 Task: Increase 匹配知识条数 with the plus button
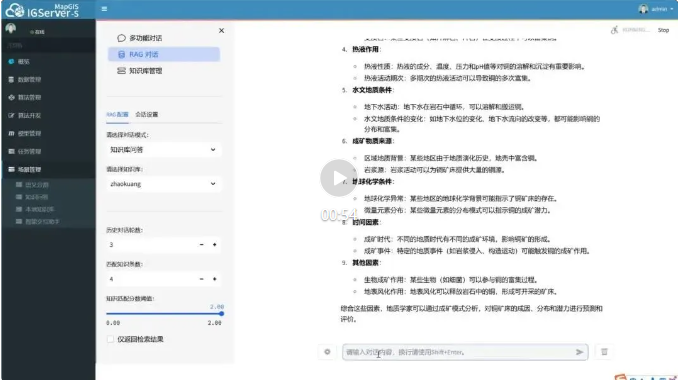coord(214,279)
